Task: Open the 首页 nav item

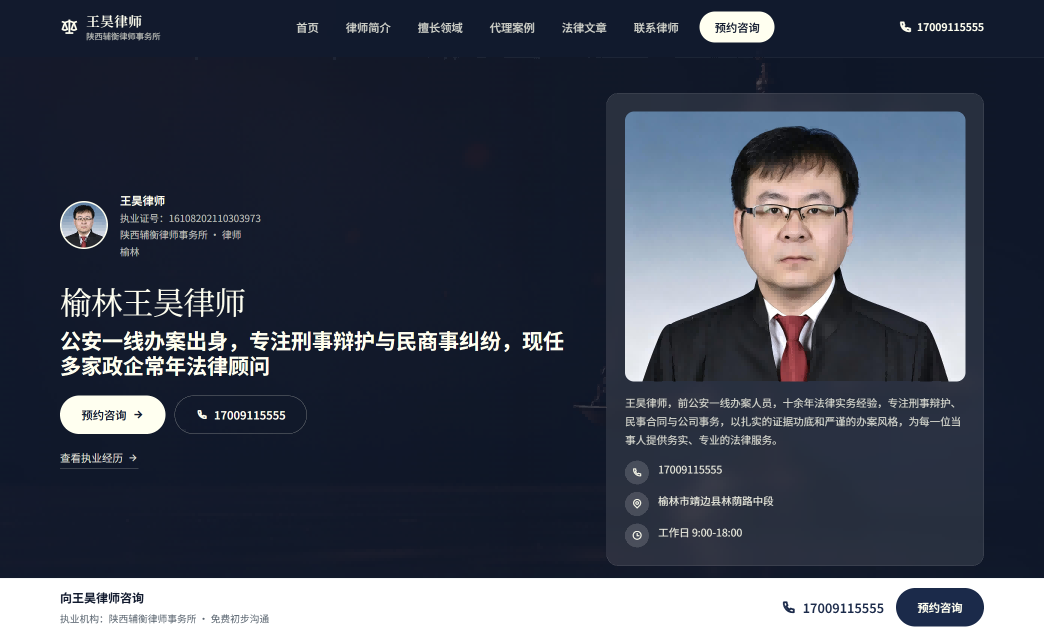Action: pos(307,28)
